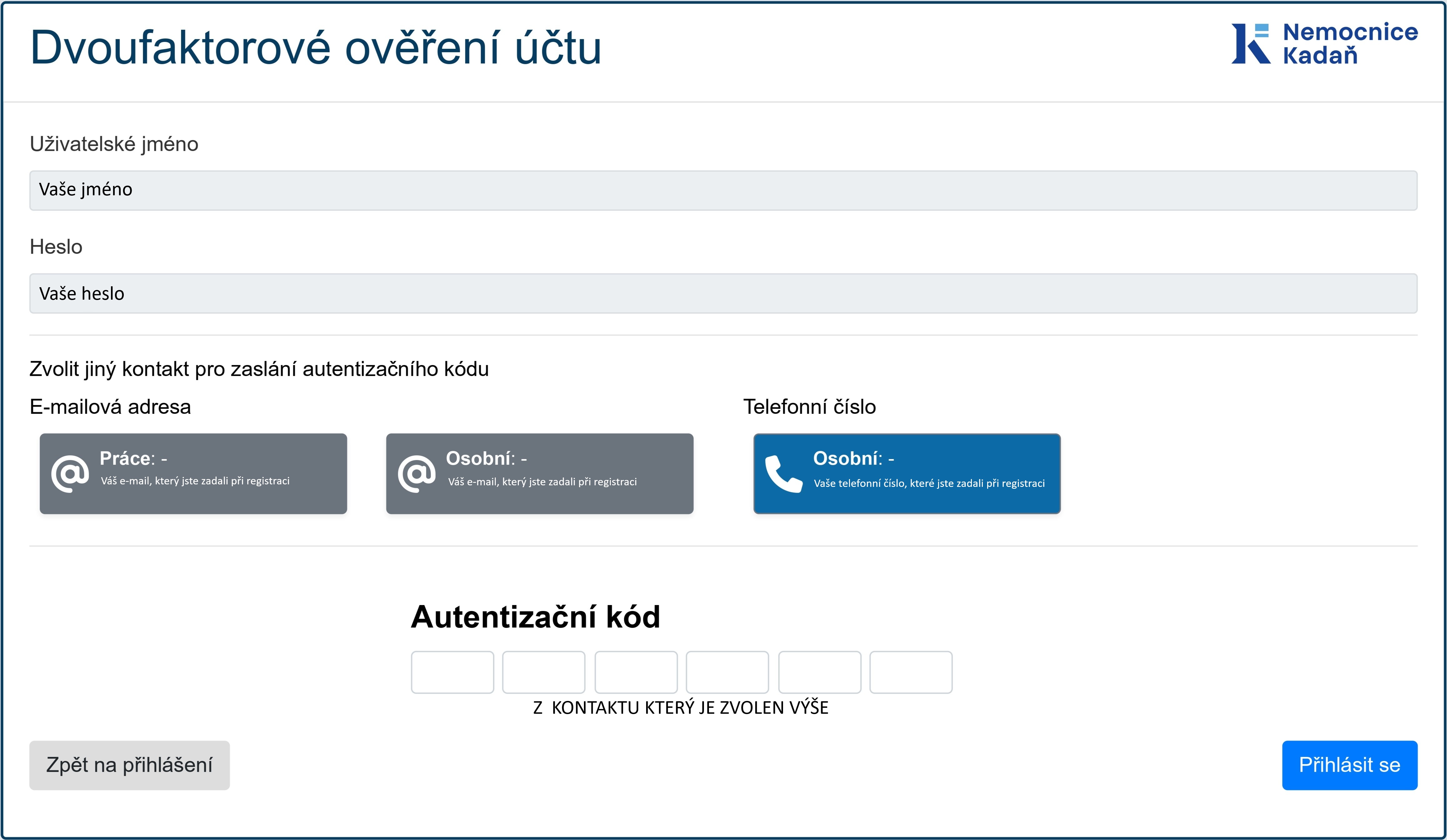The image size is (1447, 840).
Task: Go back via Zpět na přihlášení
Action: [130, 765]
